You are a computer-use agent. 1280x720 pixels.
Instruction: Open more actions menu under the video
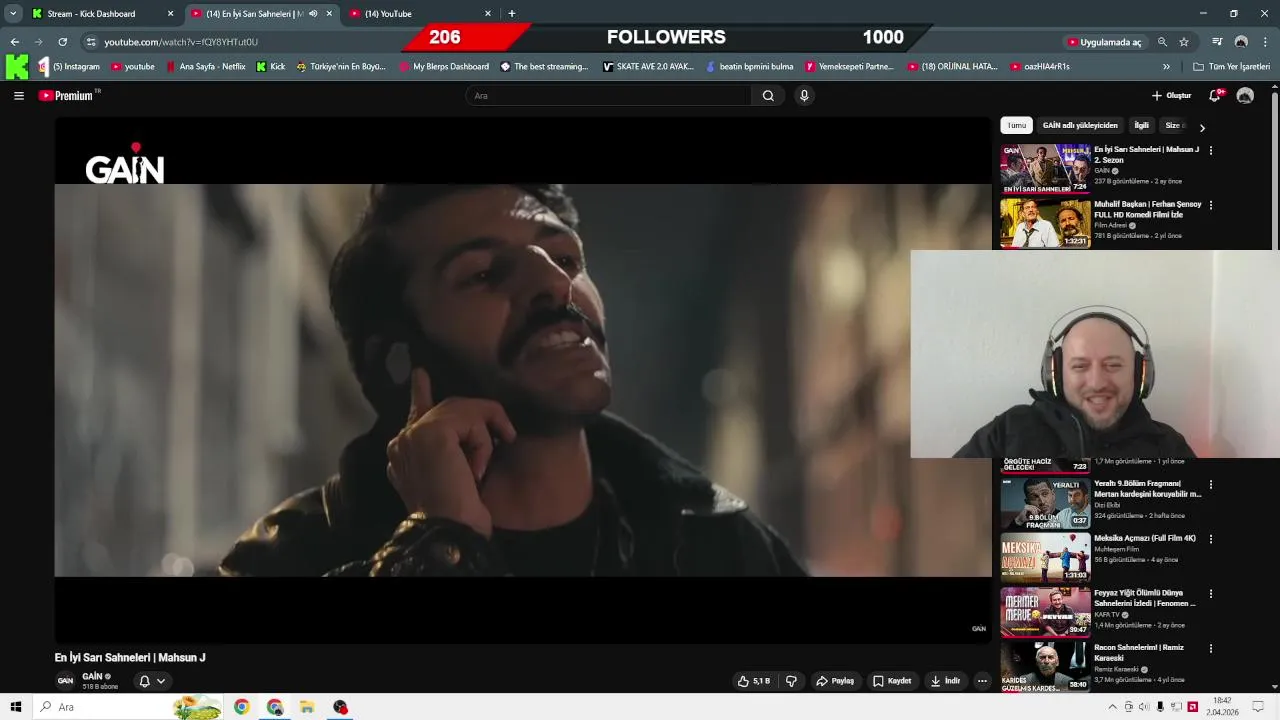[982, 681]
